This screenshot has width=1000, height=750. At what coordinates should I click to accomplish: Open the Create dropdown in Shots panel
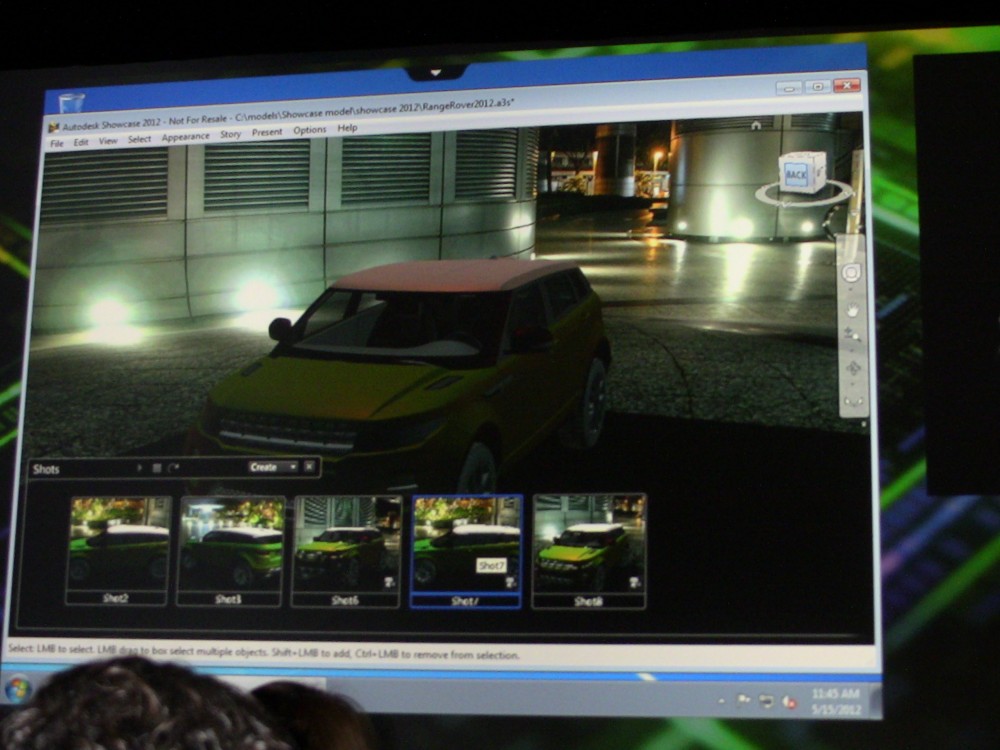(273, 467)
